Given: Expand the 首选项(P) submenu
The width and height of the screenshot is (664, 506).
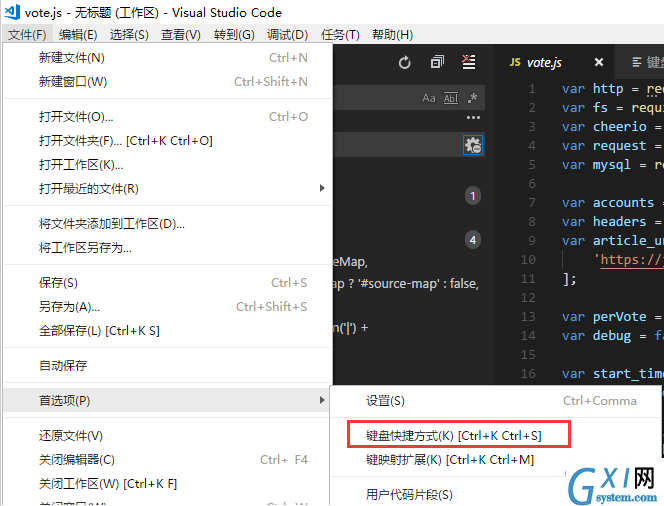Looking at the screenshot, I should (168, 400).
